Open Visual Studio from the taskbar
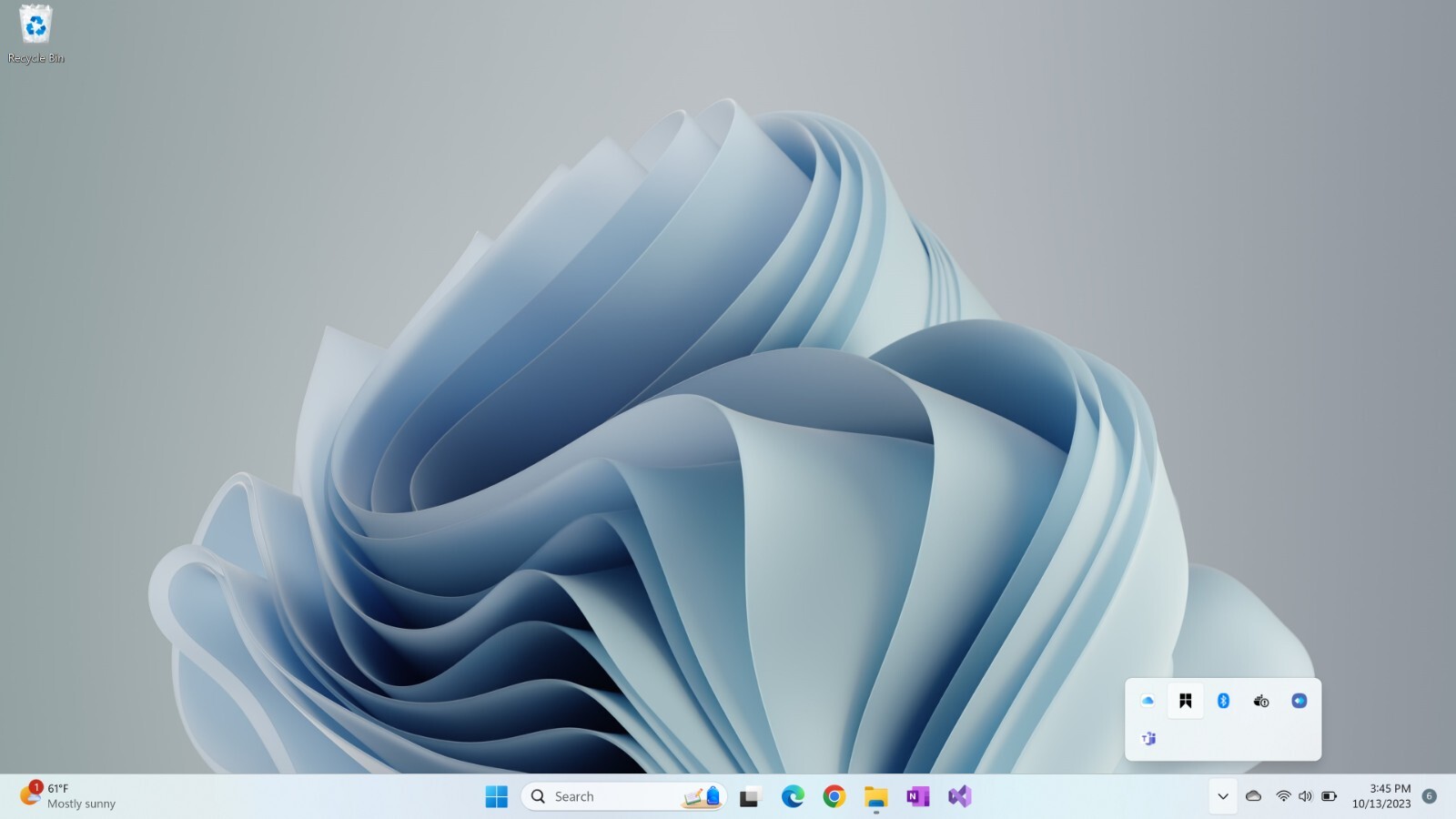 point(959,796)
